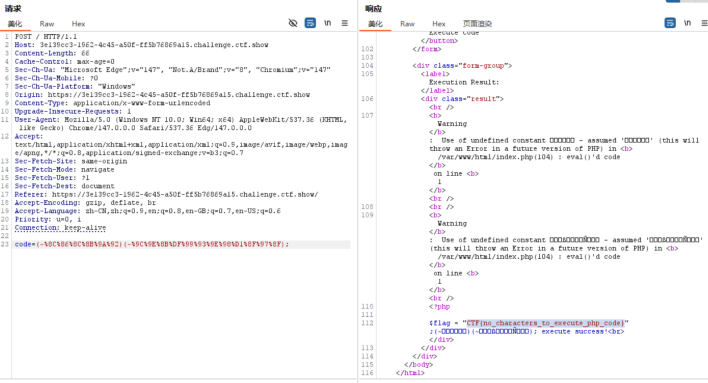
Task: Switch request view to Hex tab
Action: [x=78, y=24]
